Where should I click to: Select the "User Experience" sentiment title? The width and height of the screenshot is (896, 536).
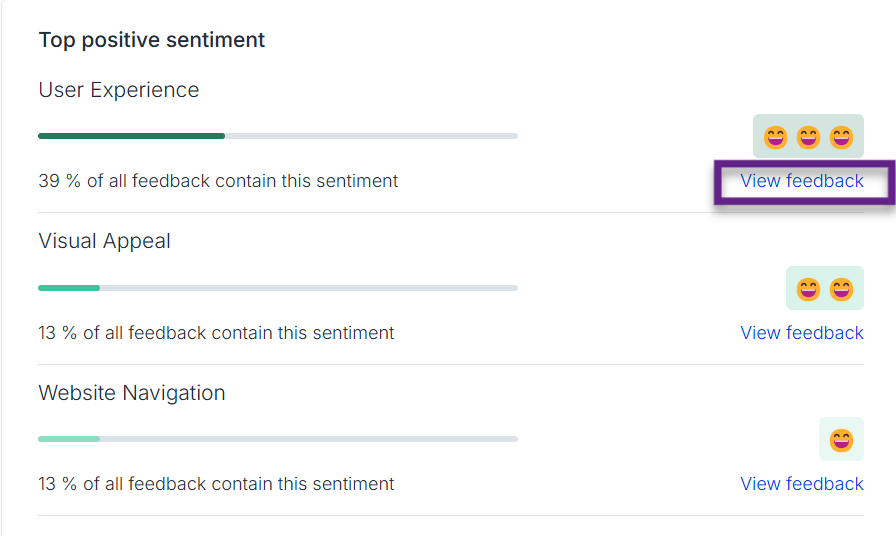(119, 90)
